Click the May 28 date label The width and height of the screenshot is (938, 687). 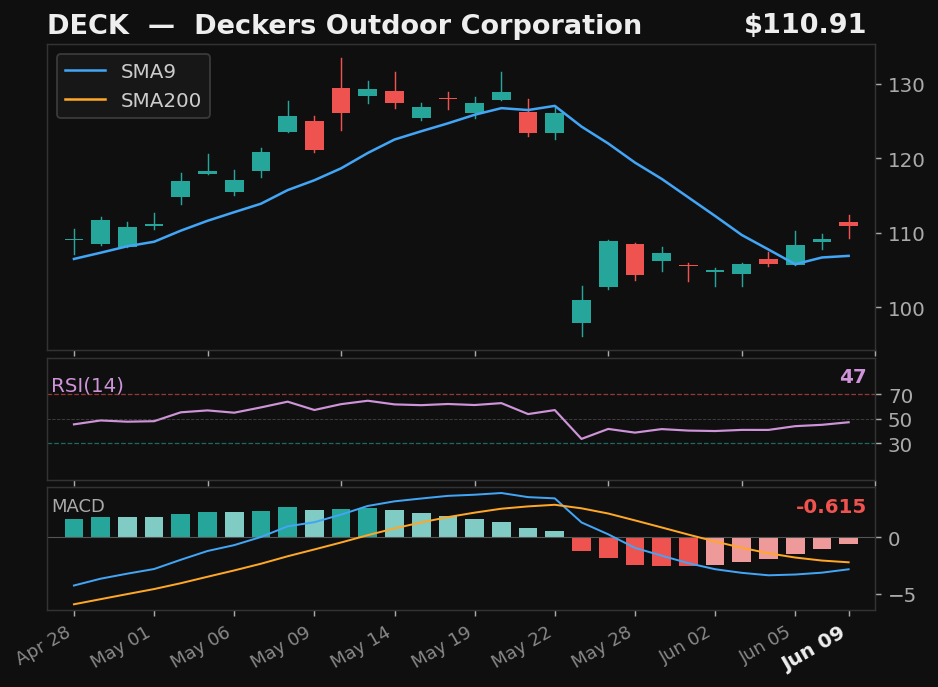[602, 646]
